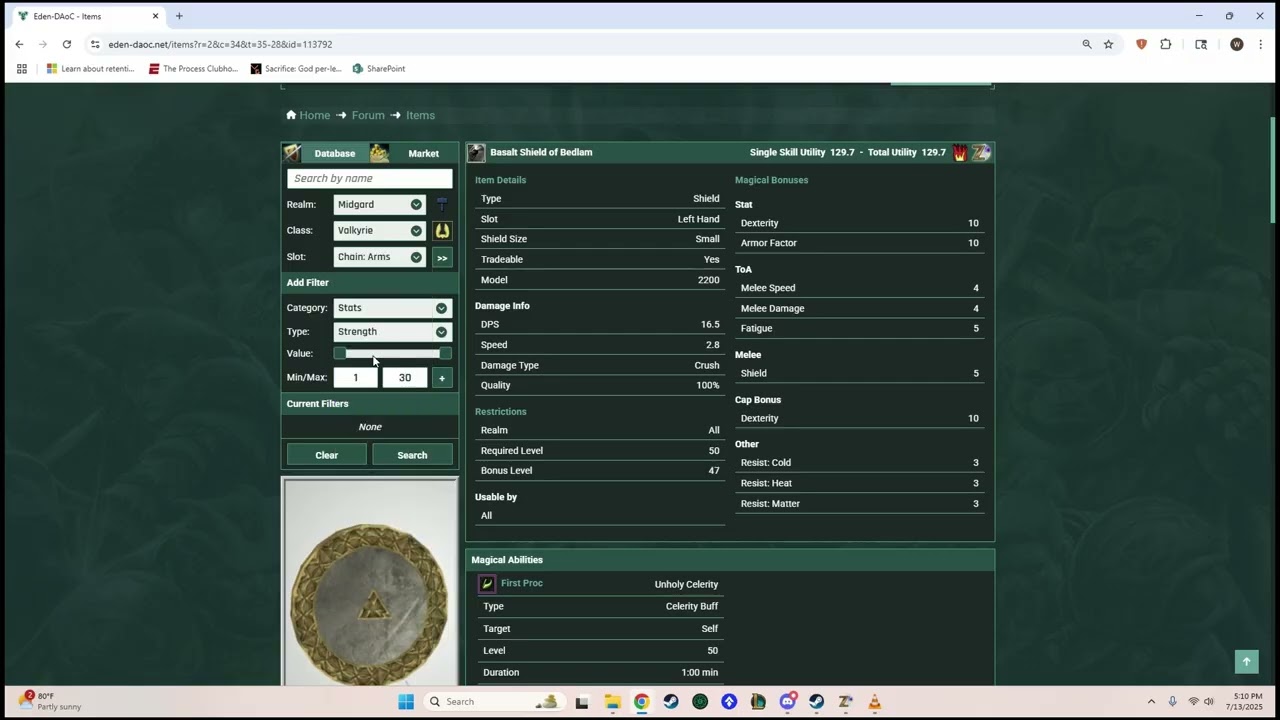This screenshot has width=1280, height=720.
Task: Open the Type dropdown showing Strength
Action: tap(392, 332)
